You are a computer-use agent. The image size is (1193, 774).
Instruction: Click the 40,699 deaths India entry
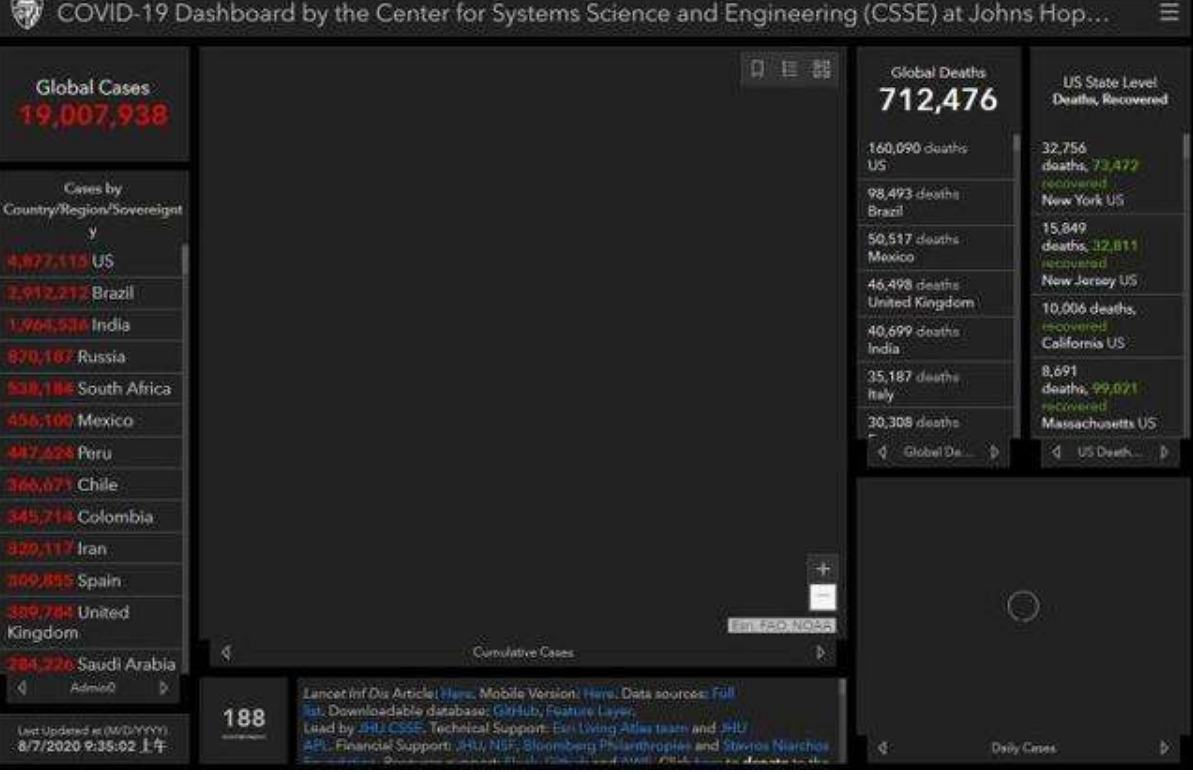coord(937,339)
